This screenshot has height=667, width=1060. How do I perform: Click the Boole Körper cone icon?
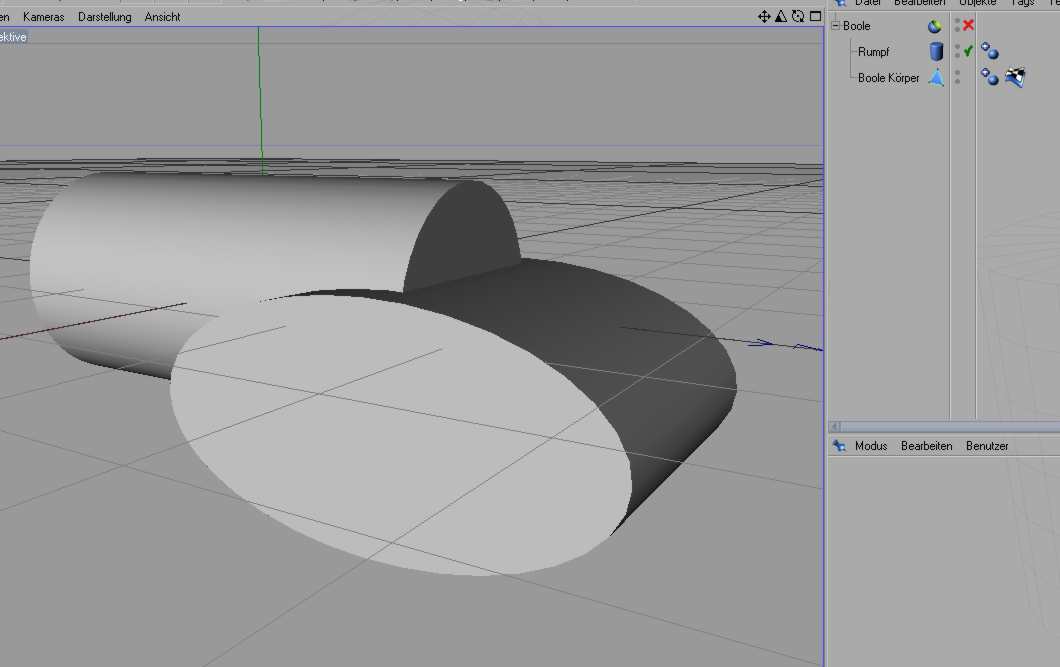[x=936, y=78]
